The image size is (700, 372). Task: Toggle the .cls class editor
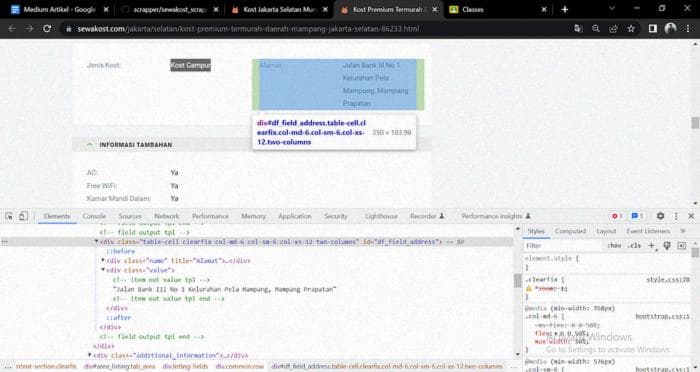(634, 246)
